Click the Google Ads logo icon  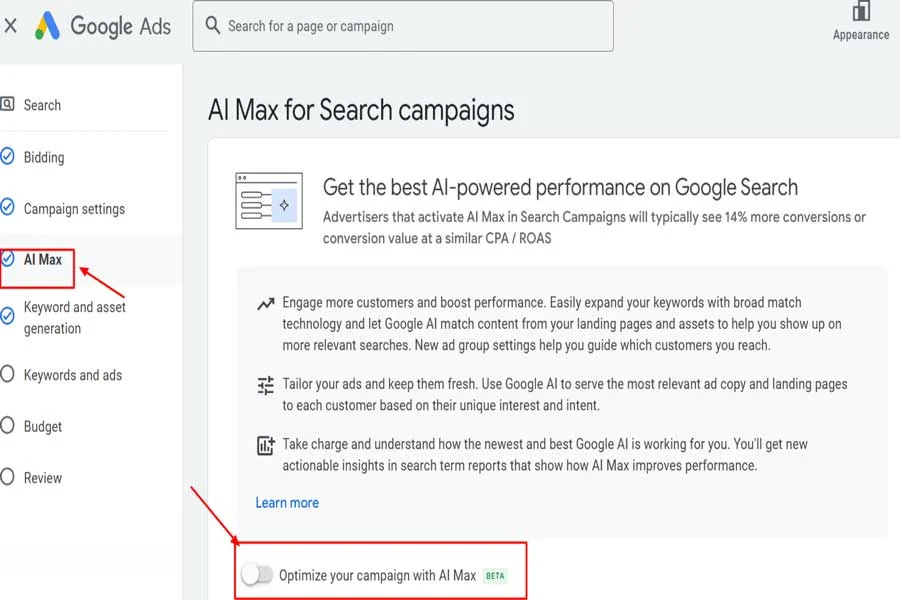[47, 26]
